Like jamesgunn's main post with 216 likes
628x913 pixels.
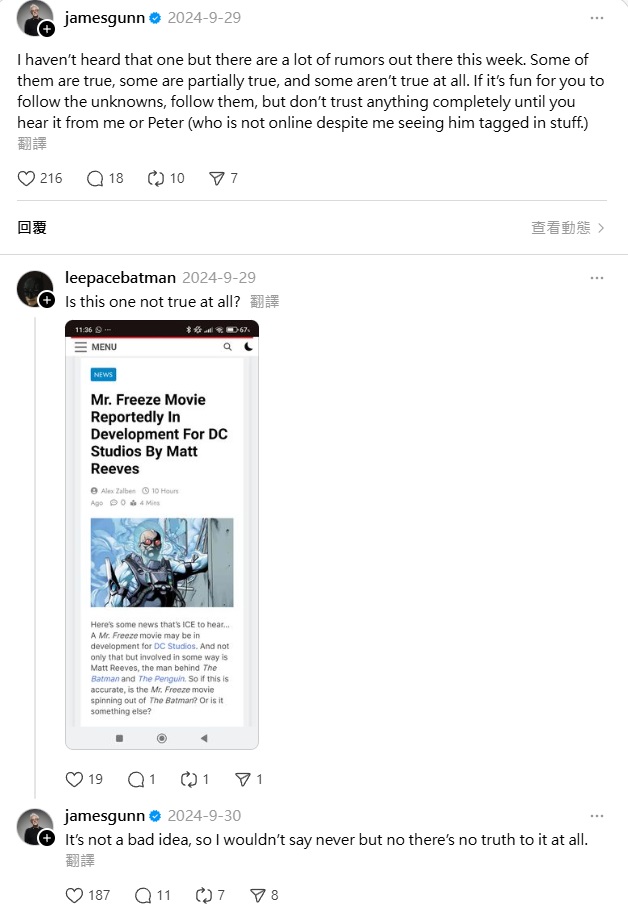tap(26, 178)
